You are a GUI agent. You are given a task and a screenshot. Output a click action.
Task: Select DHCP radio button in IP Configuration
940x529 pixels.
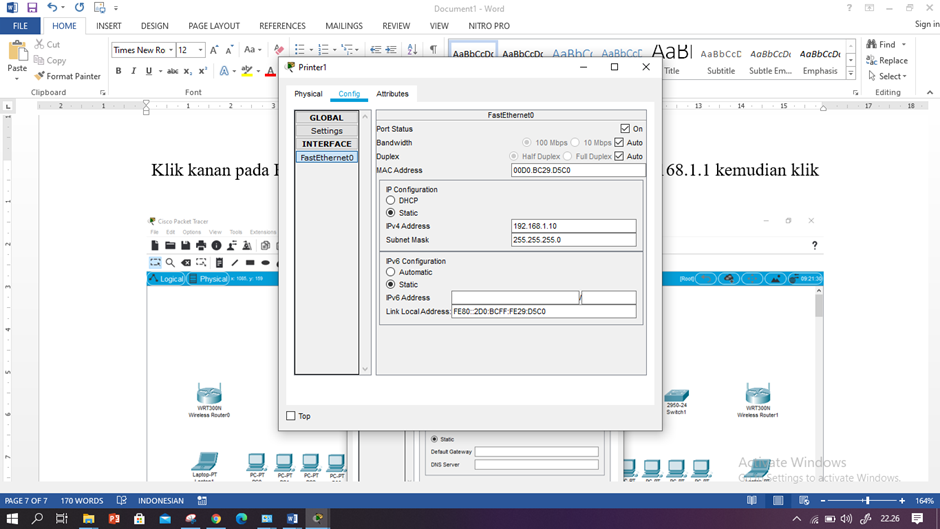click(390, 200)
